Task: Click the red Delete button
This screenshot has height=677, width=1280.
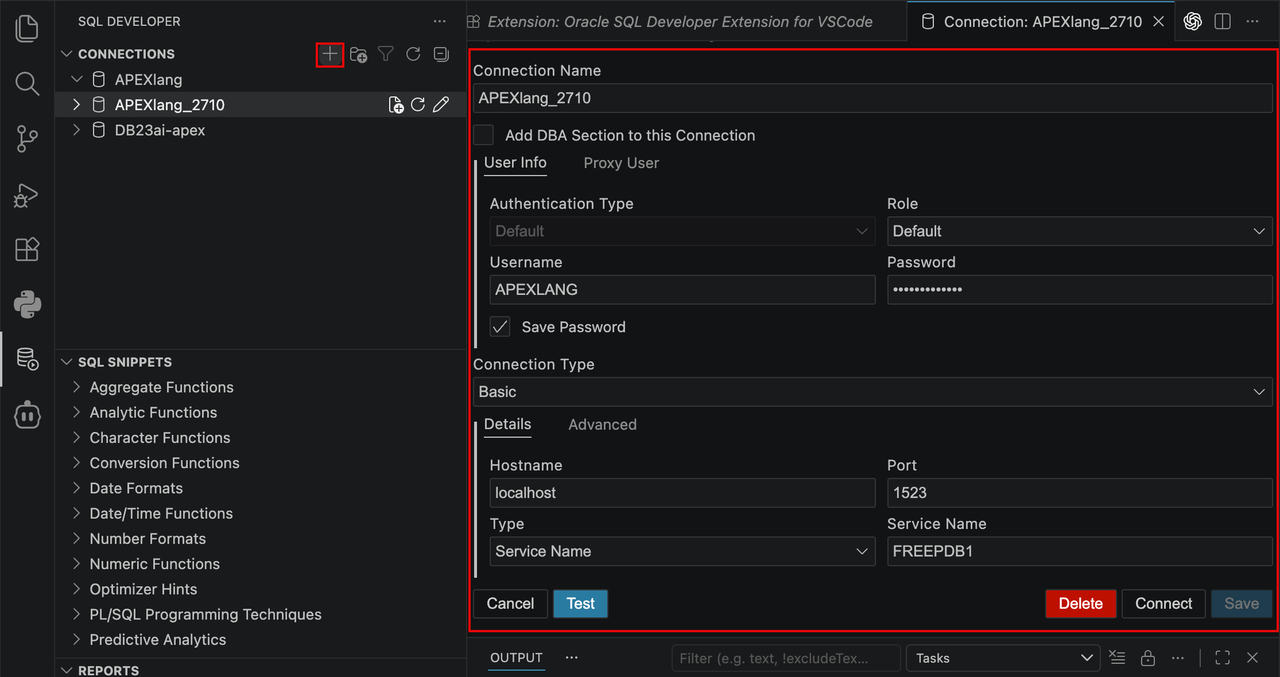Action: (1081, 604)
